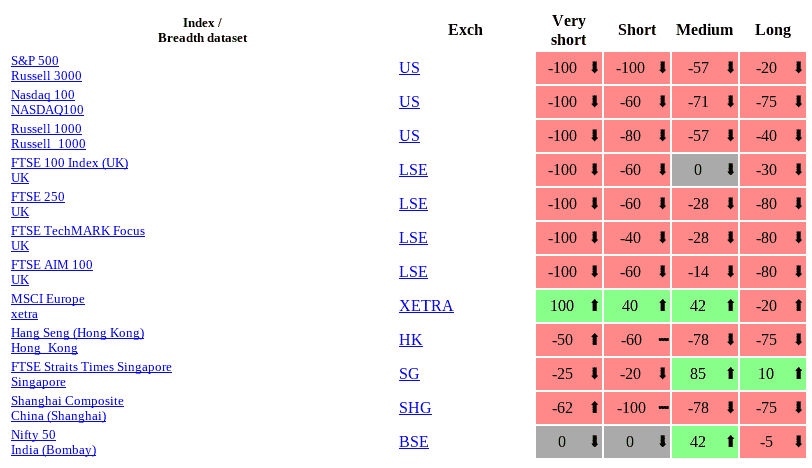Open the S&P 500 index link
This screenshot has width=812, height=468.
point(35,61)
